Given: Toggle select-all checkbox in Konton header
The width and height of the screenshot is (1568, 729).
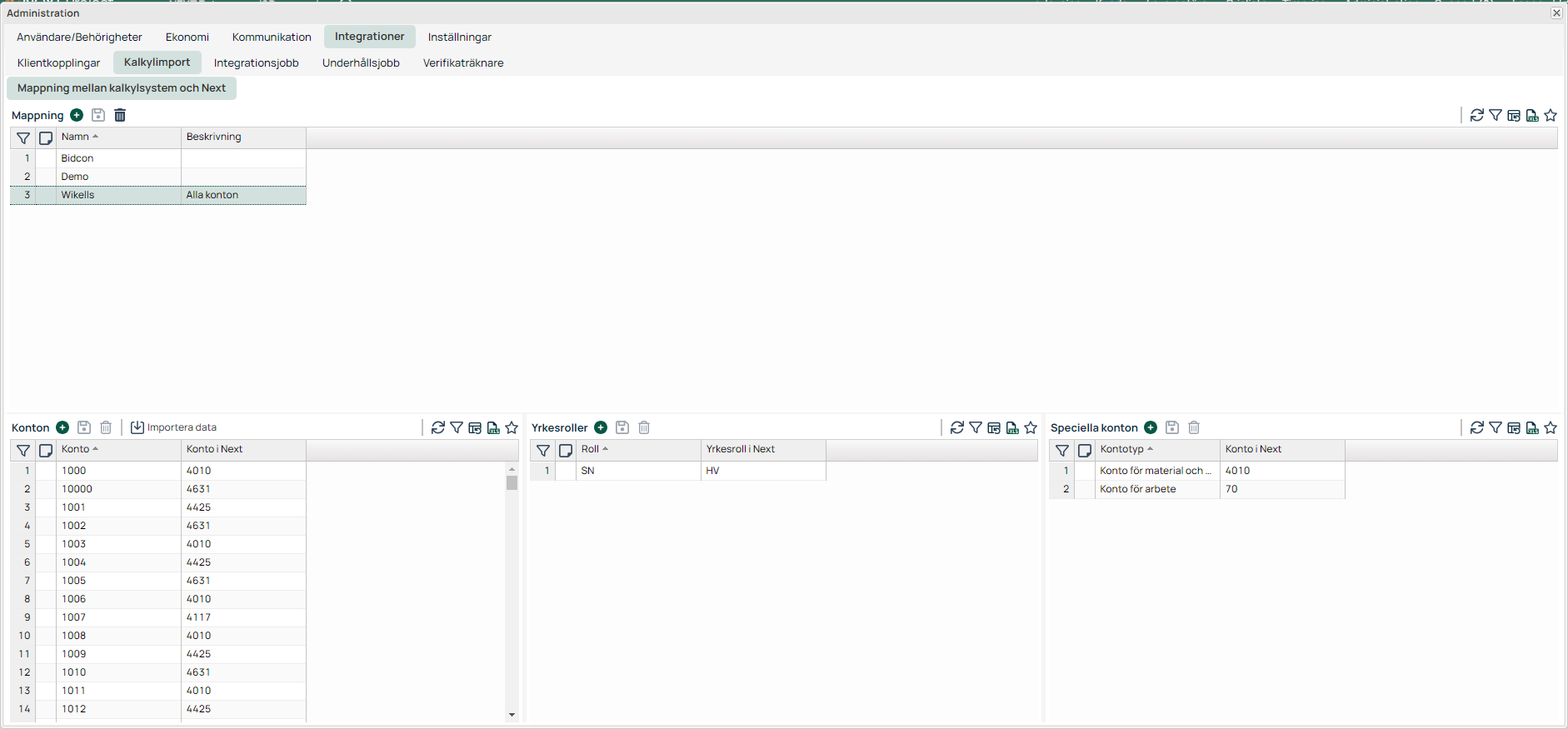Looking at the screenshot, I should tap(46, 450).
